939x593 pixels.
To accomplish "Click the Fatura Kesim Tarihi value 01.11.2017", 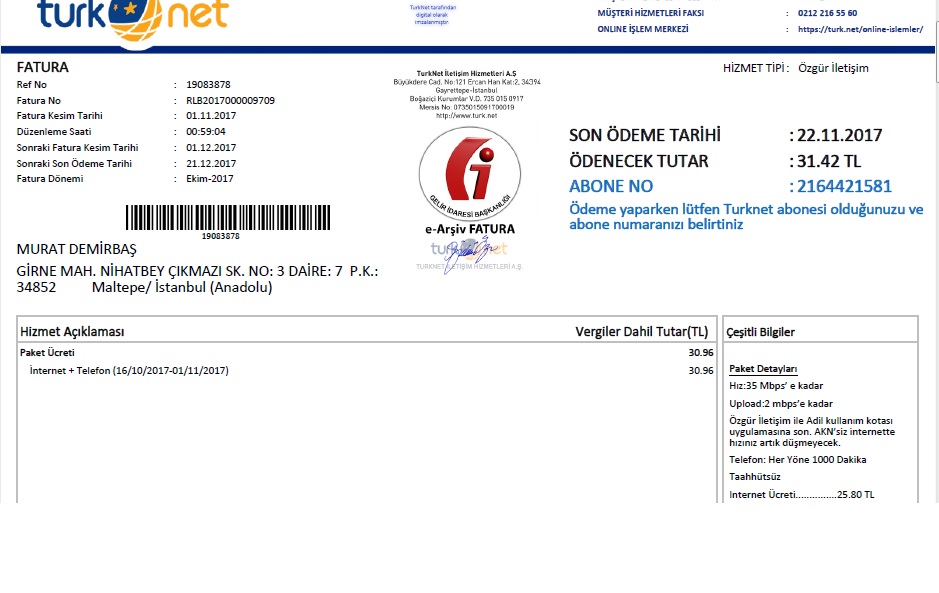I will tap(211, 116).
